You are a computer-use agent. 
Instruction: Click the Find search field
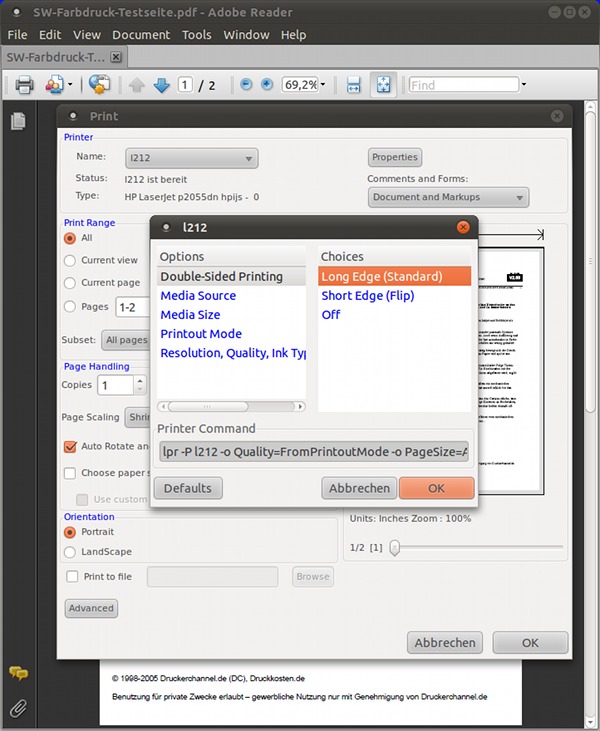[464, 85]
